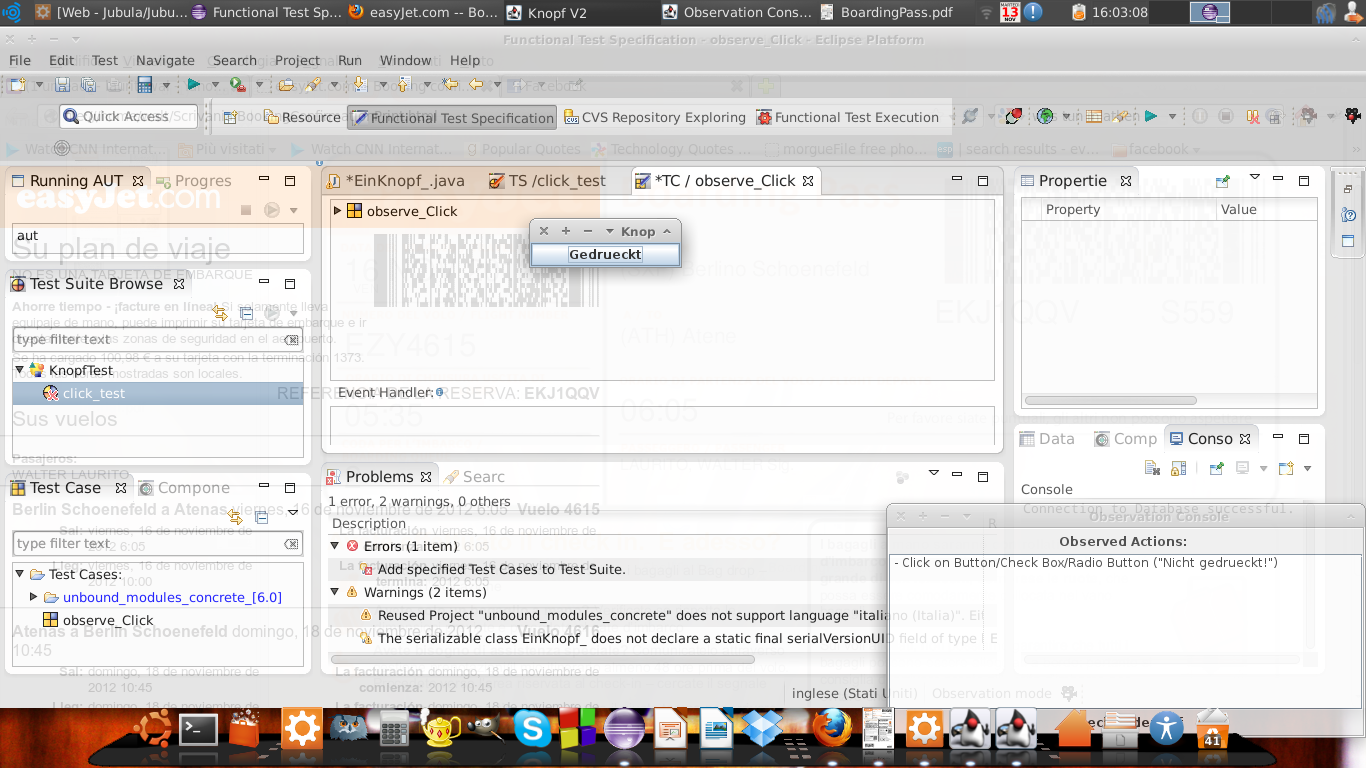Switch to Data view tab
Screen dimensions: 1366x768
[1047, 439]
